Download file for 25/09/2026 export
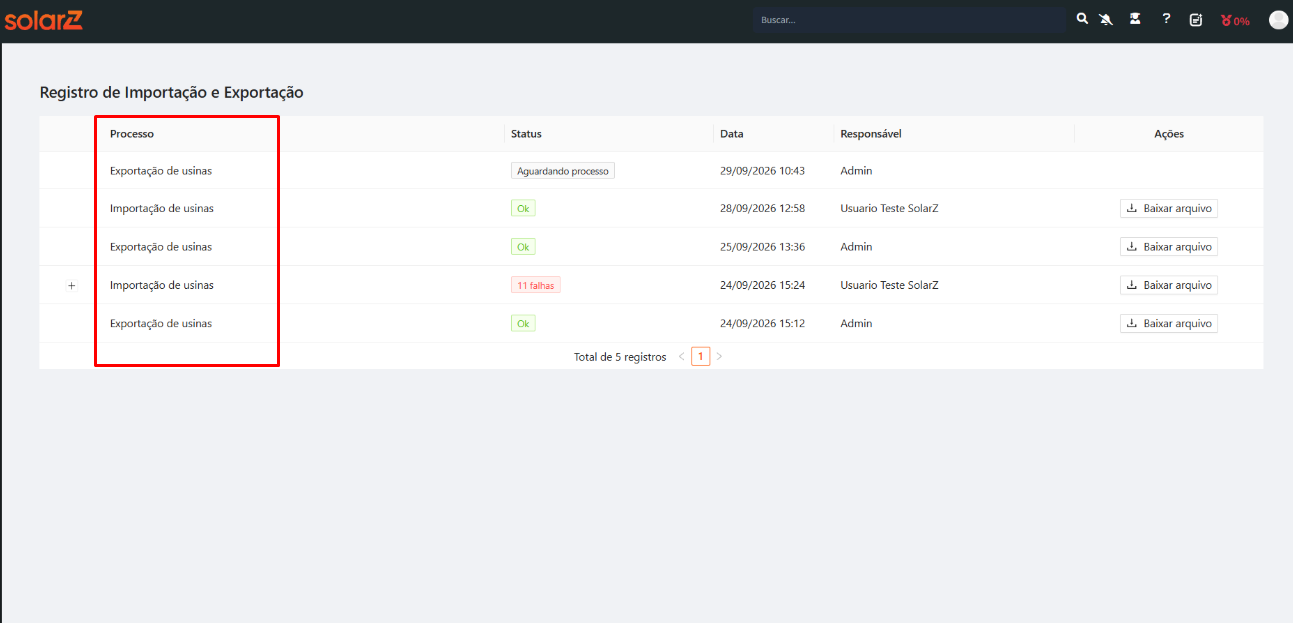The image size is (1293, 623). pyautogui.click(x=1169, y=247)
